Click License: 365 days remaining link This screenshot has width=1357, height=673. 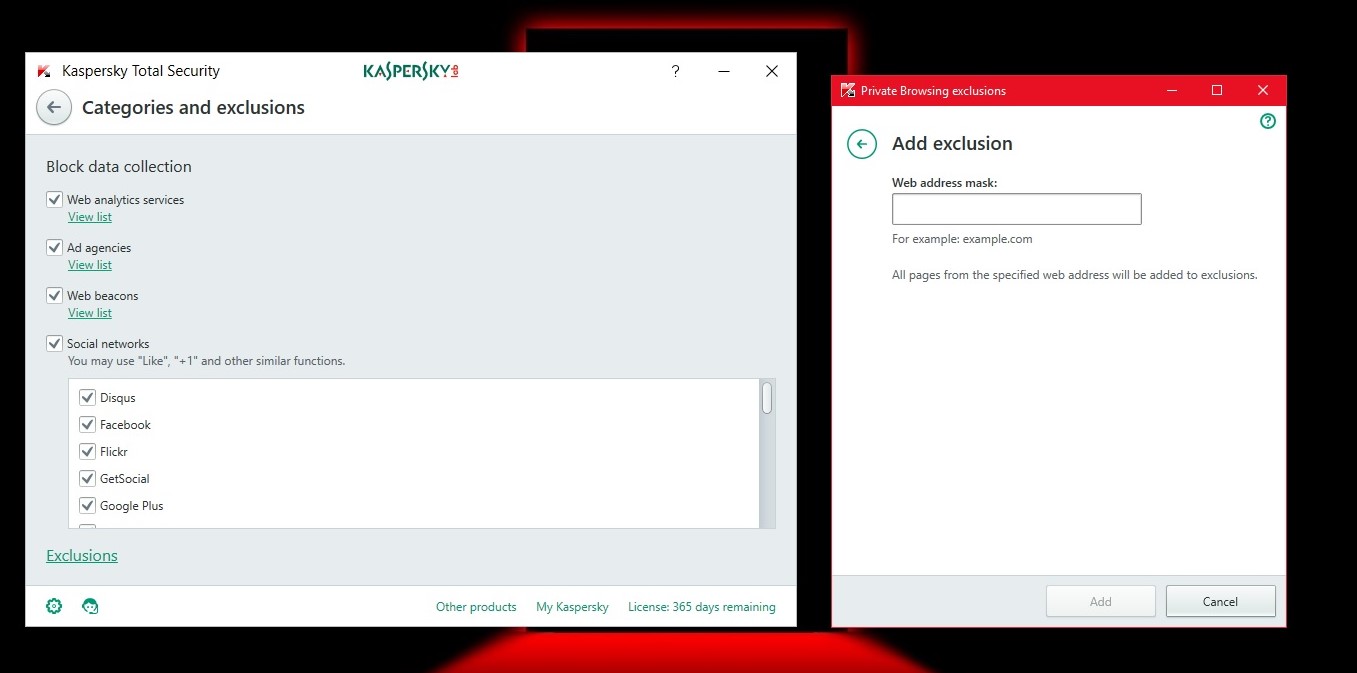[701, 607]
